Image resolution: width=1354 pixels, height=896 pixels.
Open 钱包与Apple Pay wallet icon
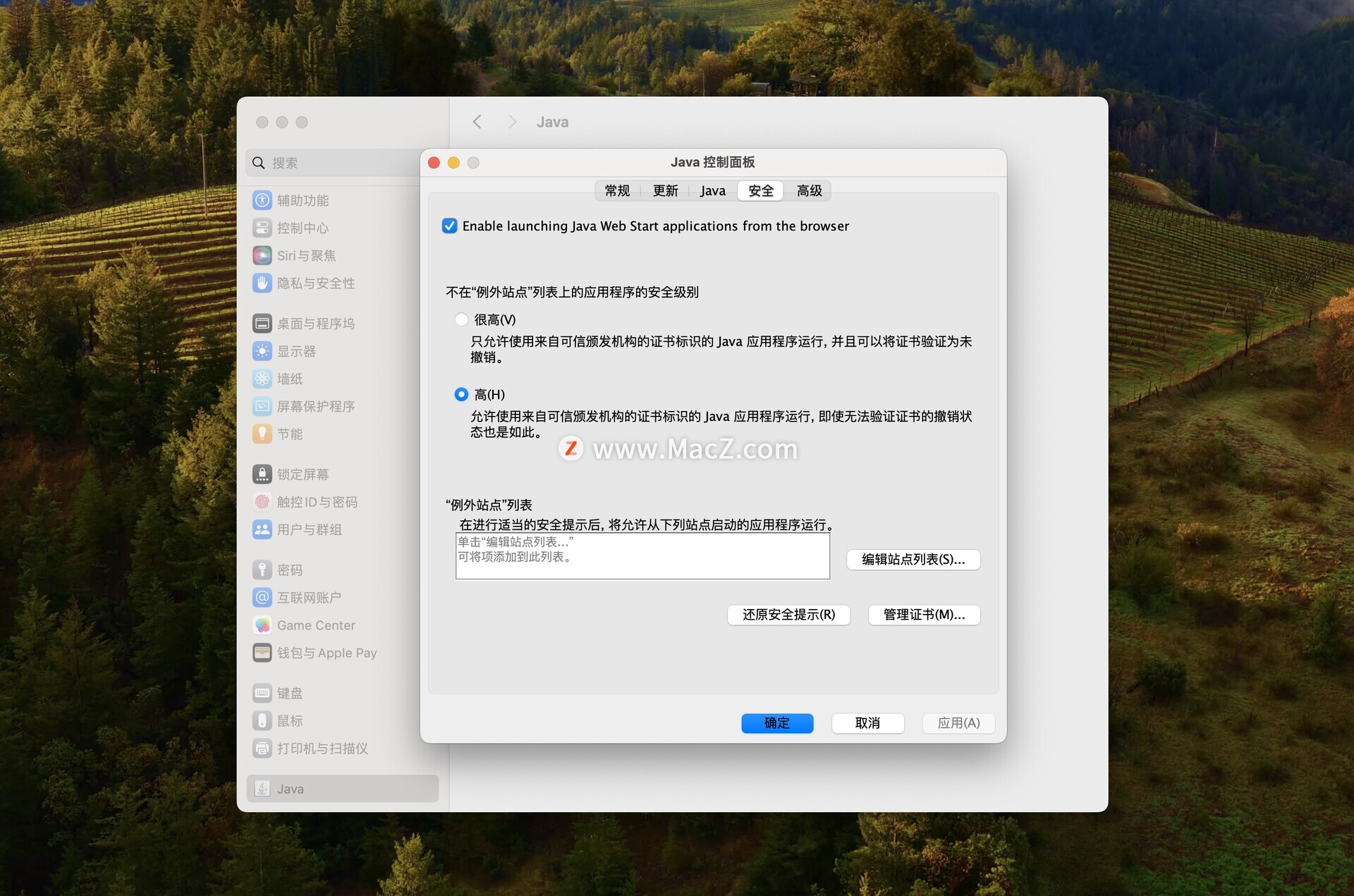(262, 652)
